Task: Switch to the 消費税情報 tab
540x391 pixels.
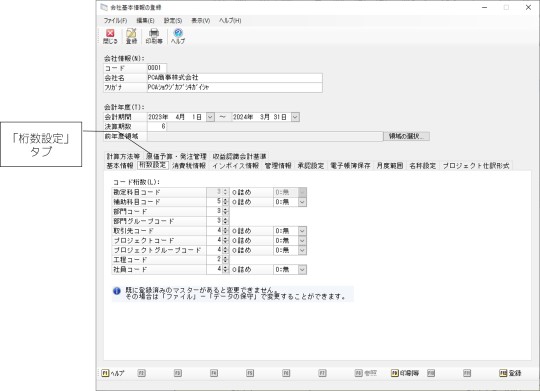Action: tap(189, 166)
